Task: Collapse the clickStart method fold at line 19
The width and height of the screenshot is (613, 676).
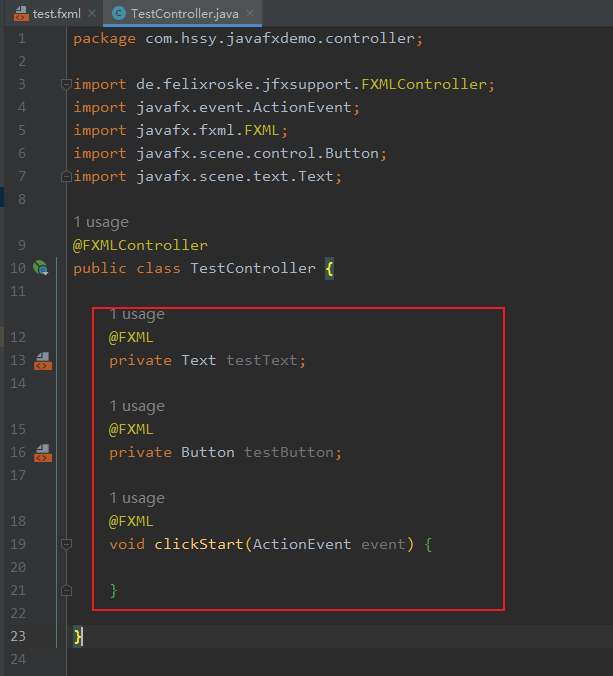Action: click(66, 544)
